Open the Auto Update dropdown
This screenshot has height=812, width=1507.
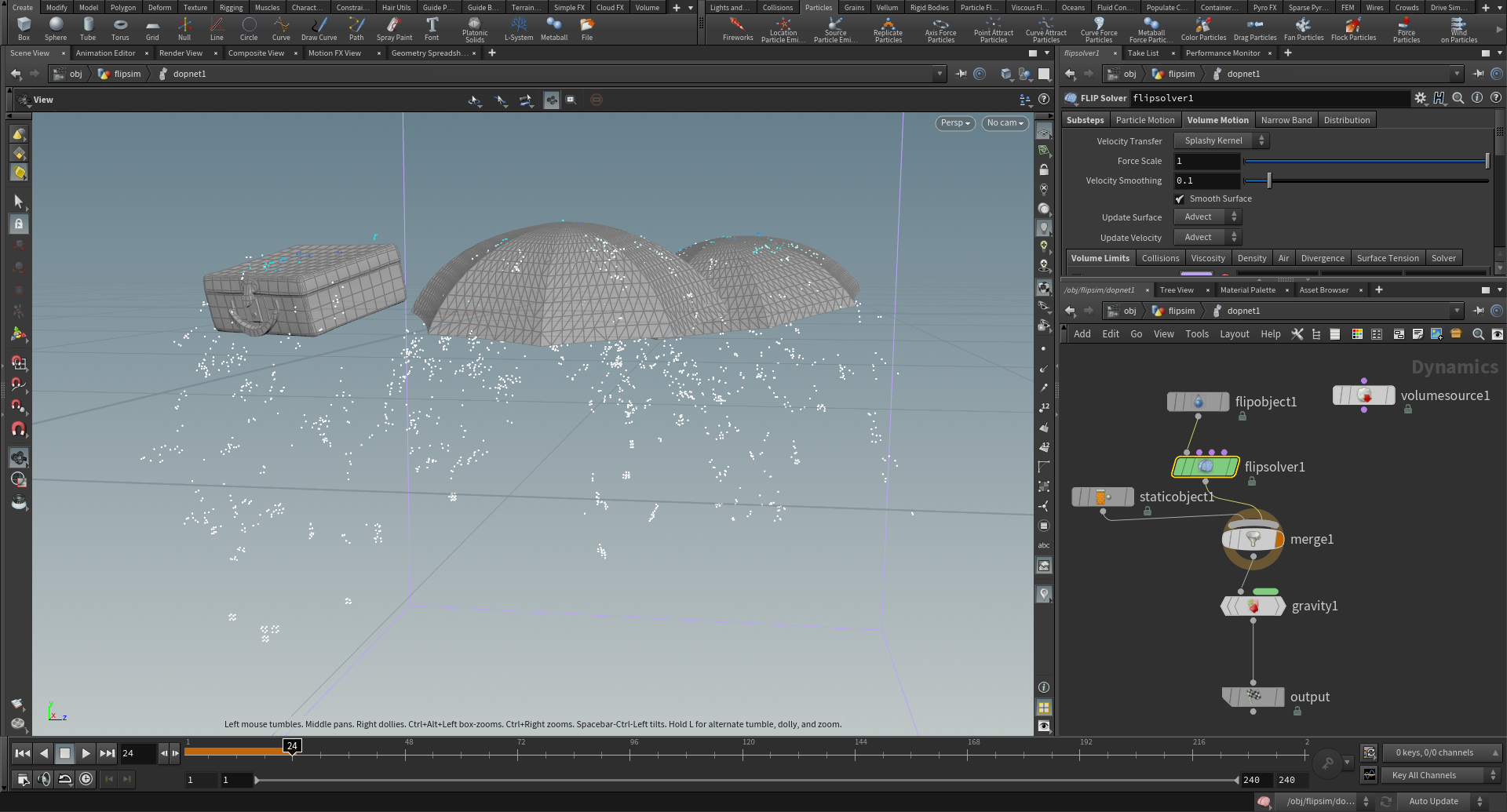click(1443, 802)
